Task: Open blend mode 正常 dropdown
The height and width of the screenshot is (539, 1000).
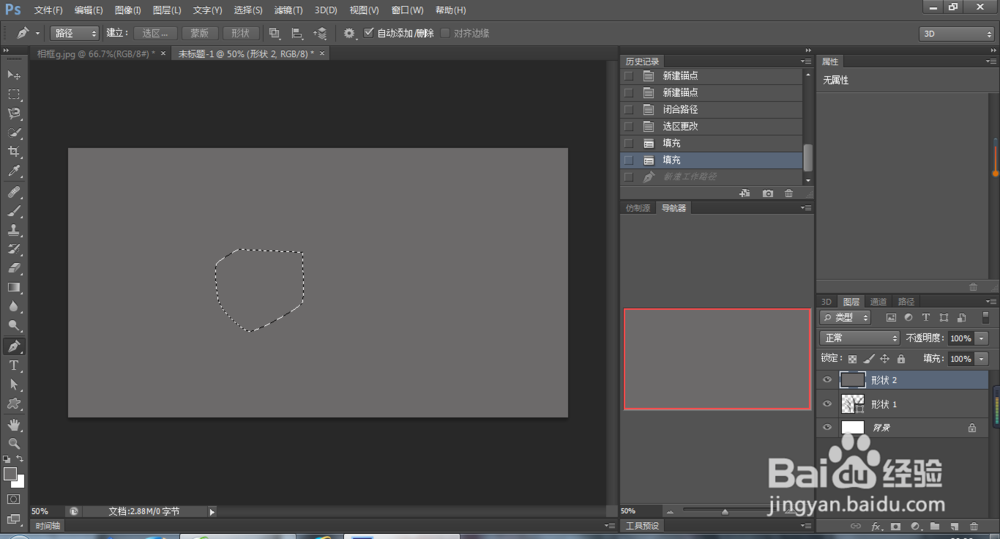Action: click(859, 338)
